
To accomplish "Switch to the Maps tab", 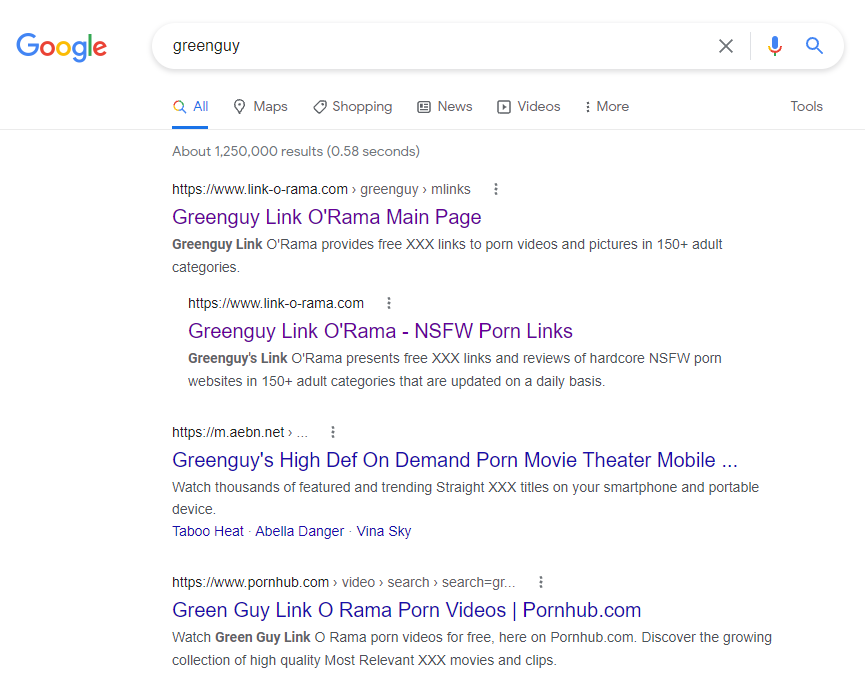I will click(260, 106).
